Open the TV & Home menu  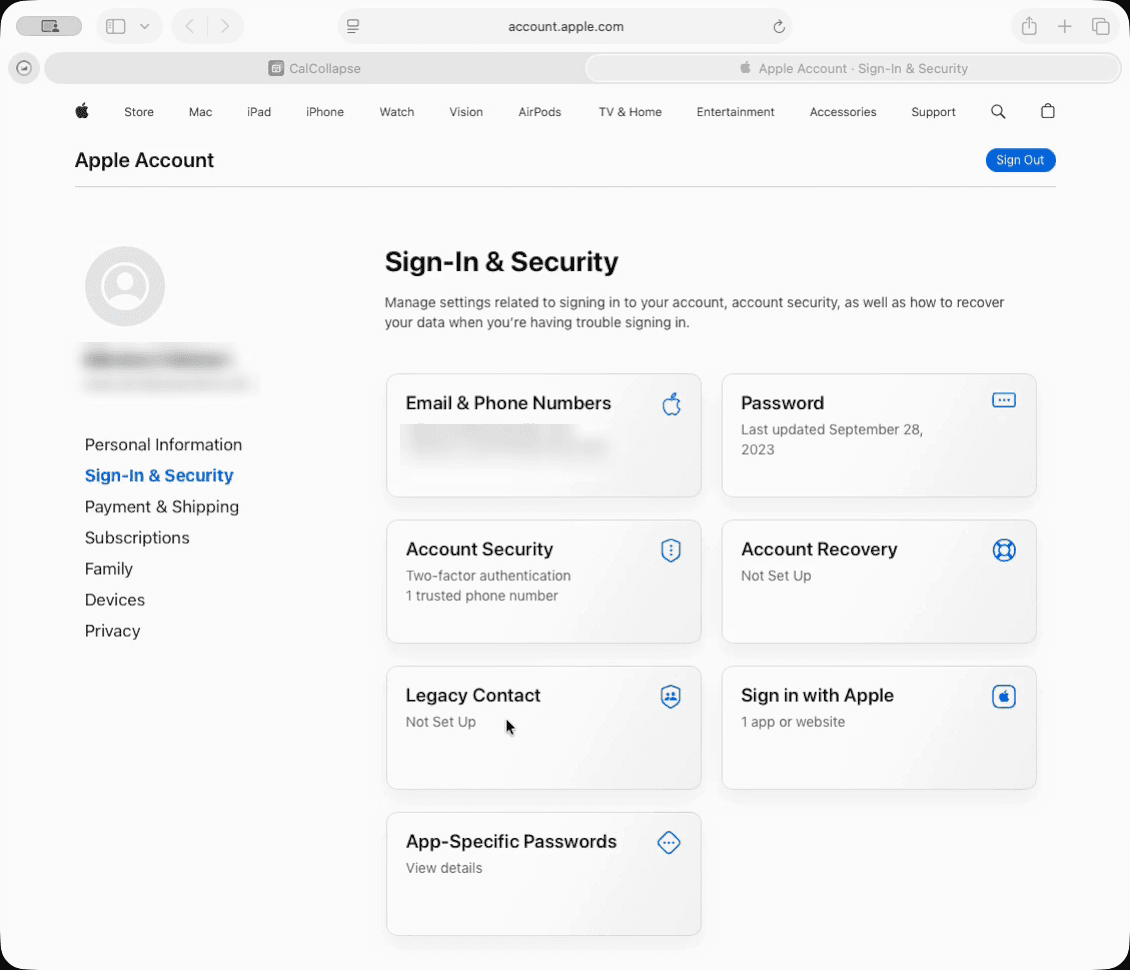click(631, 112)
